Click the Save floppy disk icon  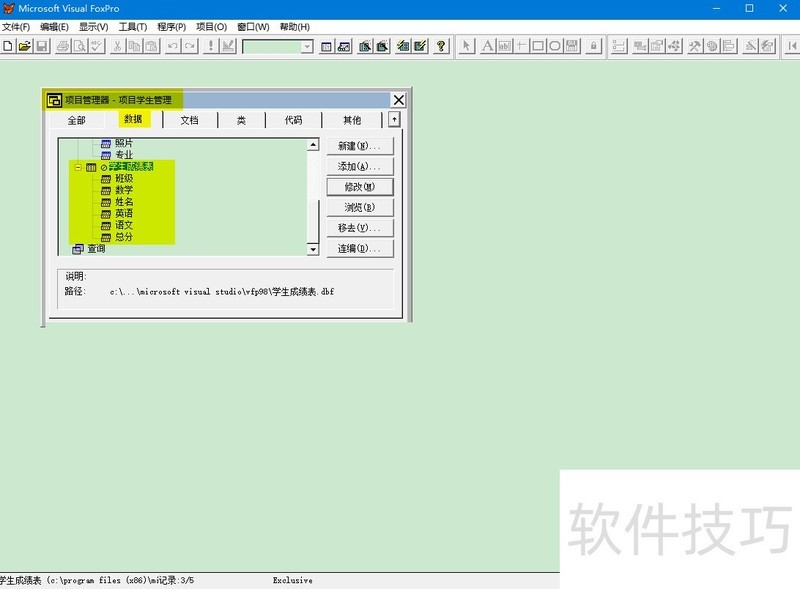(41, 46)
